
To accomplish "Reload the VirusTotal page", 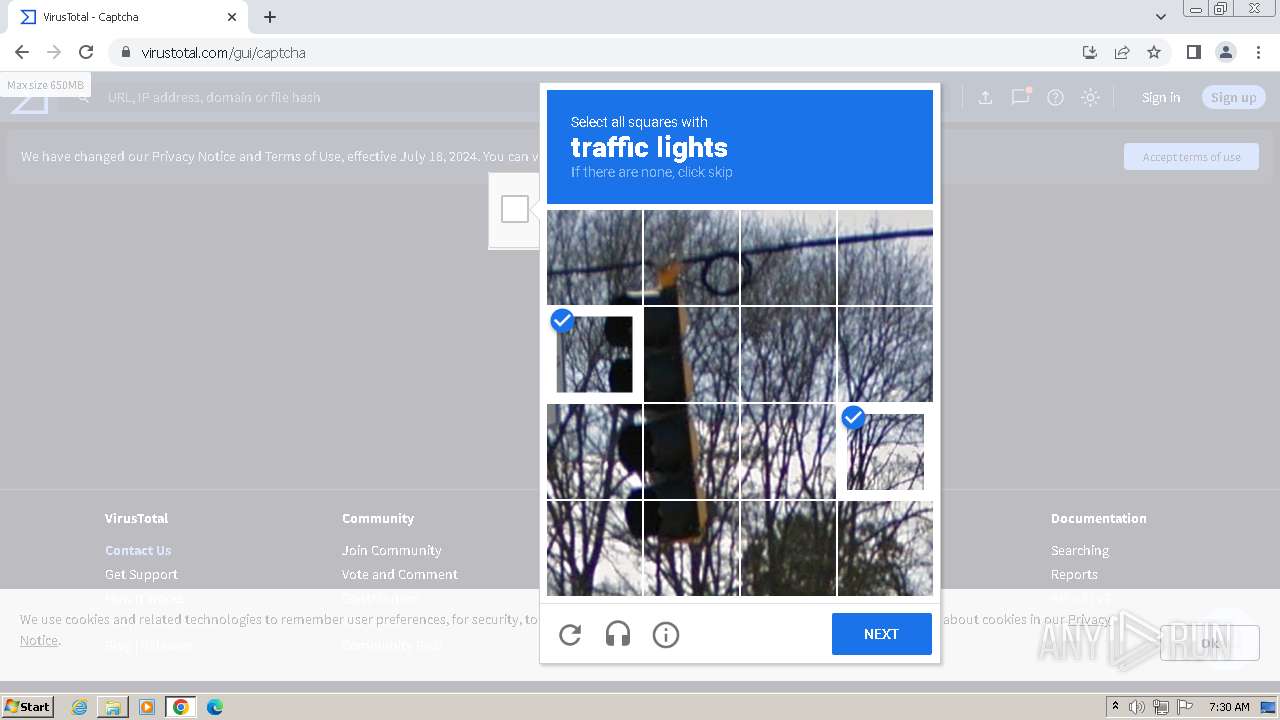I will coord(86,52).
